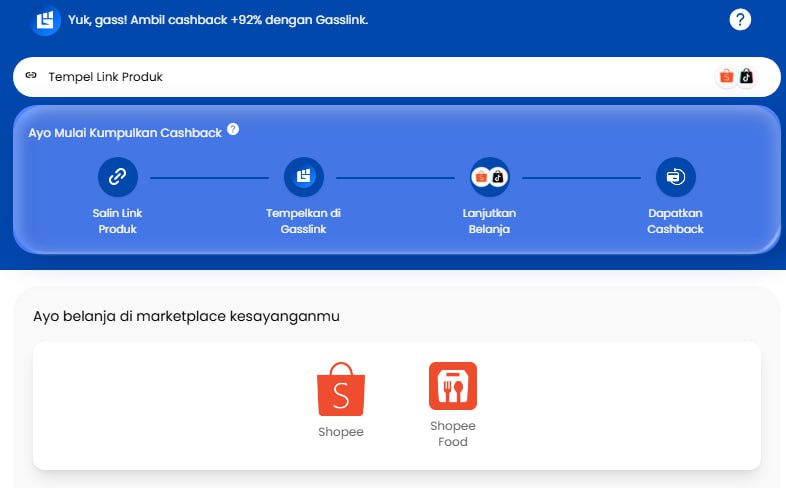Image resolution: width=786 pixels, height=488 pixels.
Task: Click the Dapatkan Cashback step label
Action: (x=675, y=221)
